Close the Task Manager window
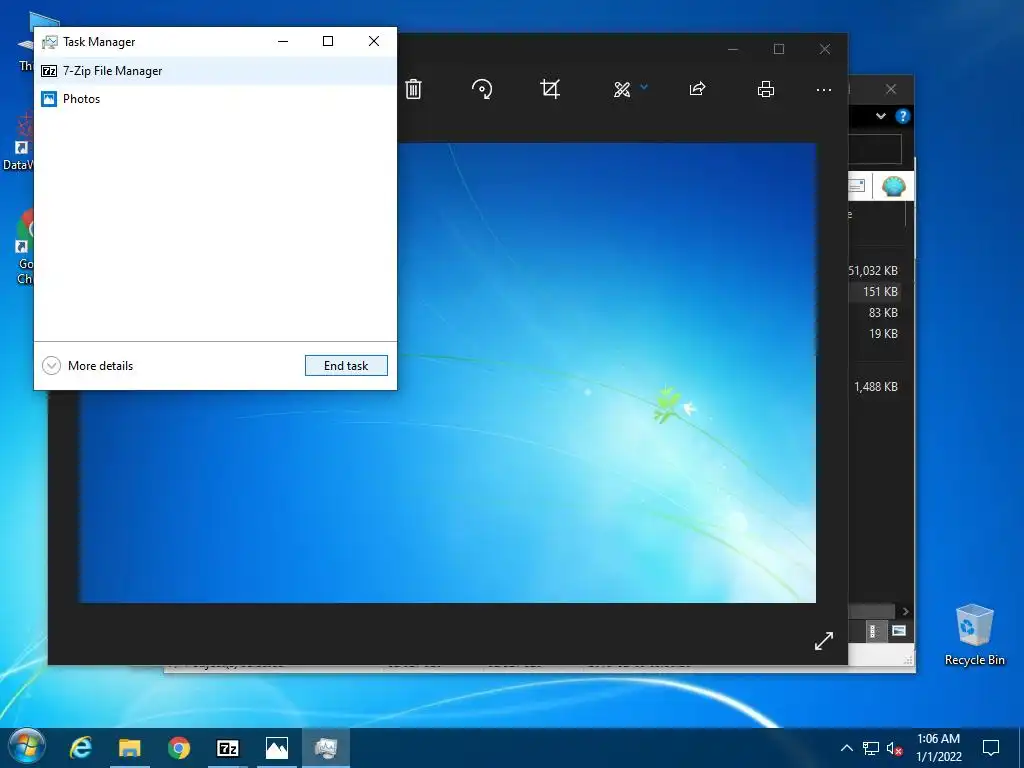The image size is (1024, 768). pyautogui.click(x=374, y=41)
